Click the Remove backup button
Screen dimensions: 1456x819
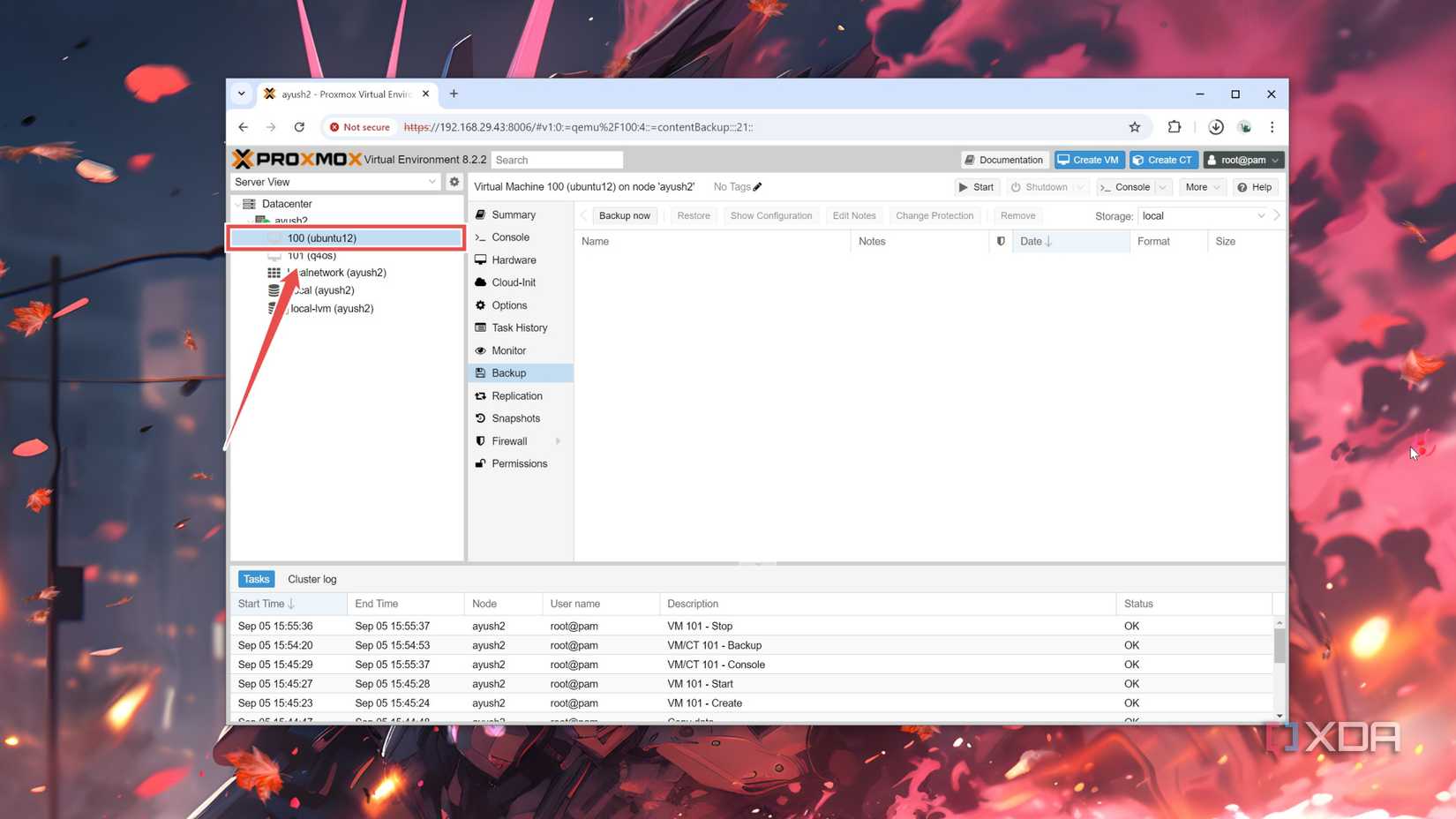tap(1017, 215)
